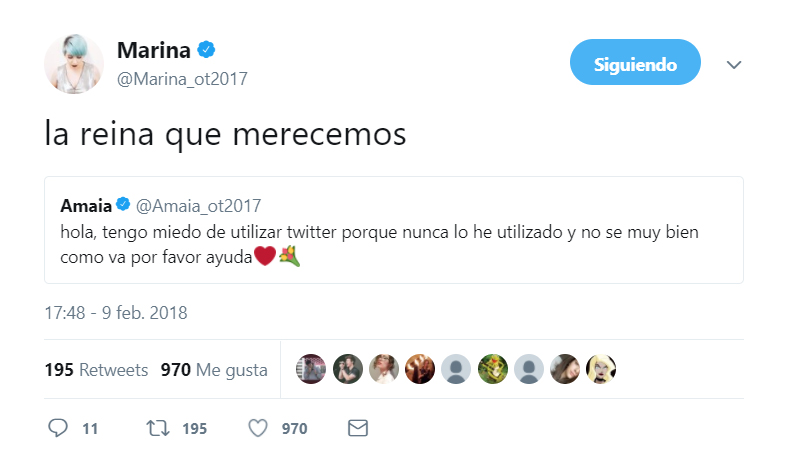Click the first liker avatar thumbnail
The image size is (791, 472).
[x=311, y=369]
